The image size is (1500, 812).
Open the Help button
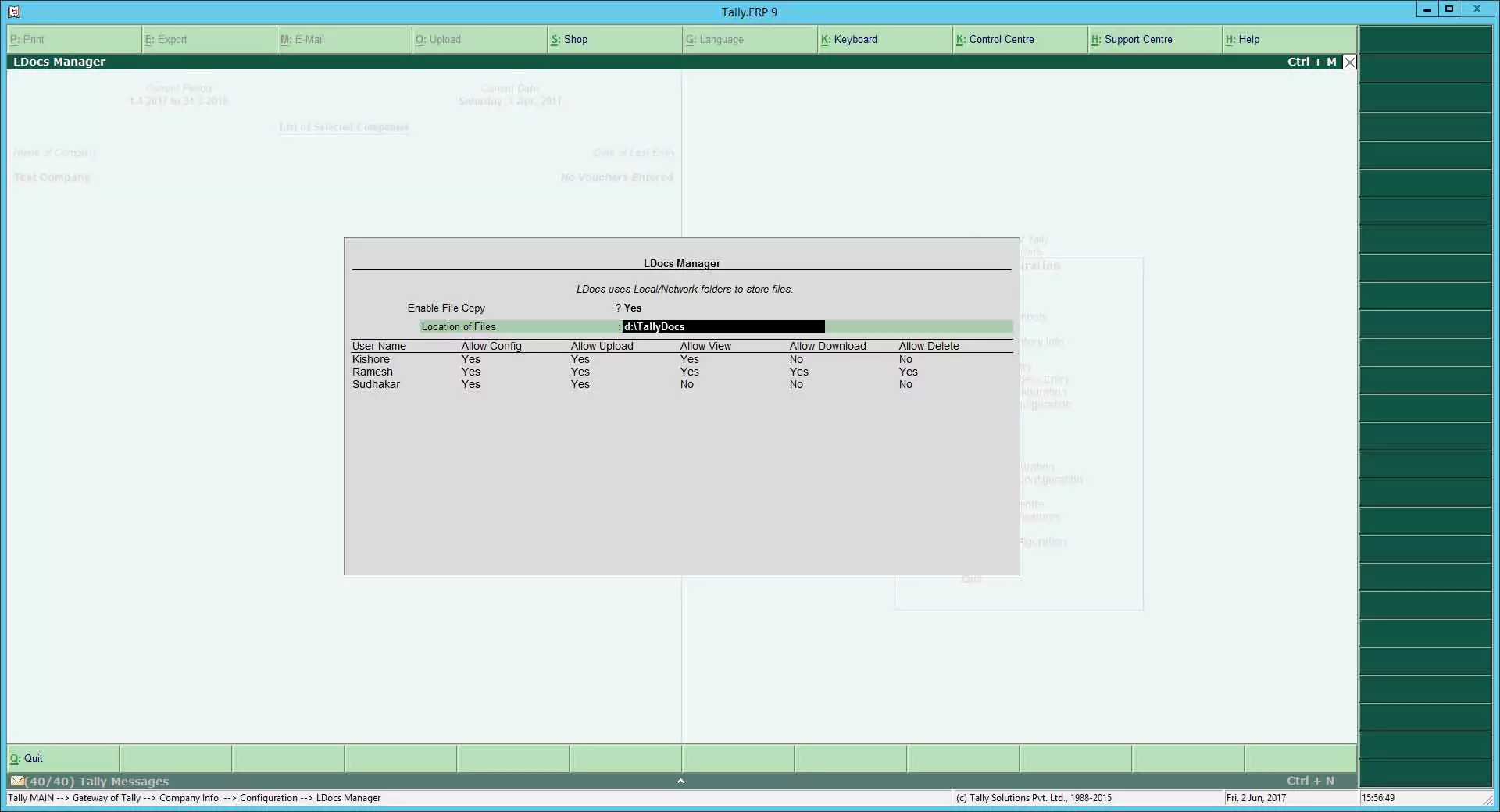coord(1289,40)
